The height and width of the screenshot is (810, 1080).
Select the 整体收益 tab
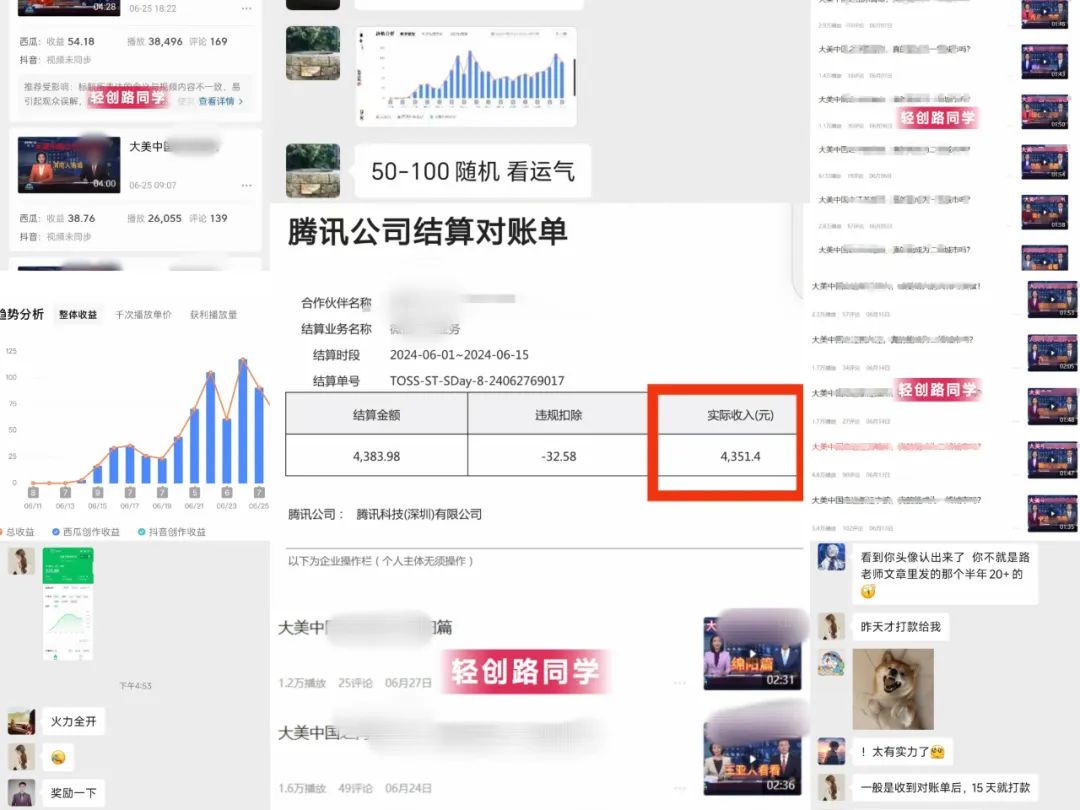point(78,314)
